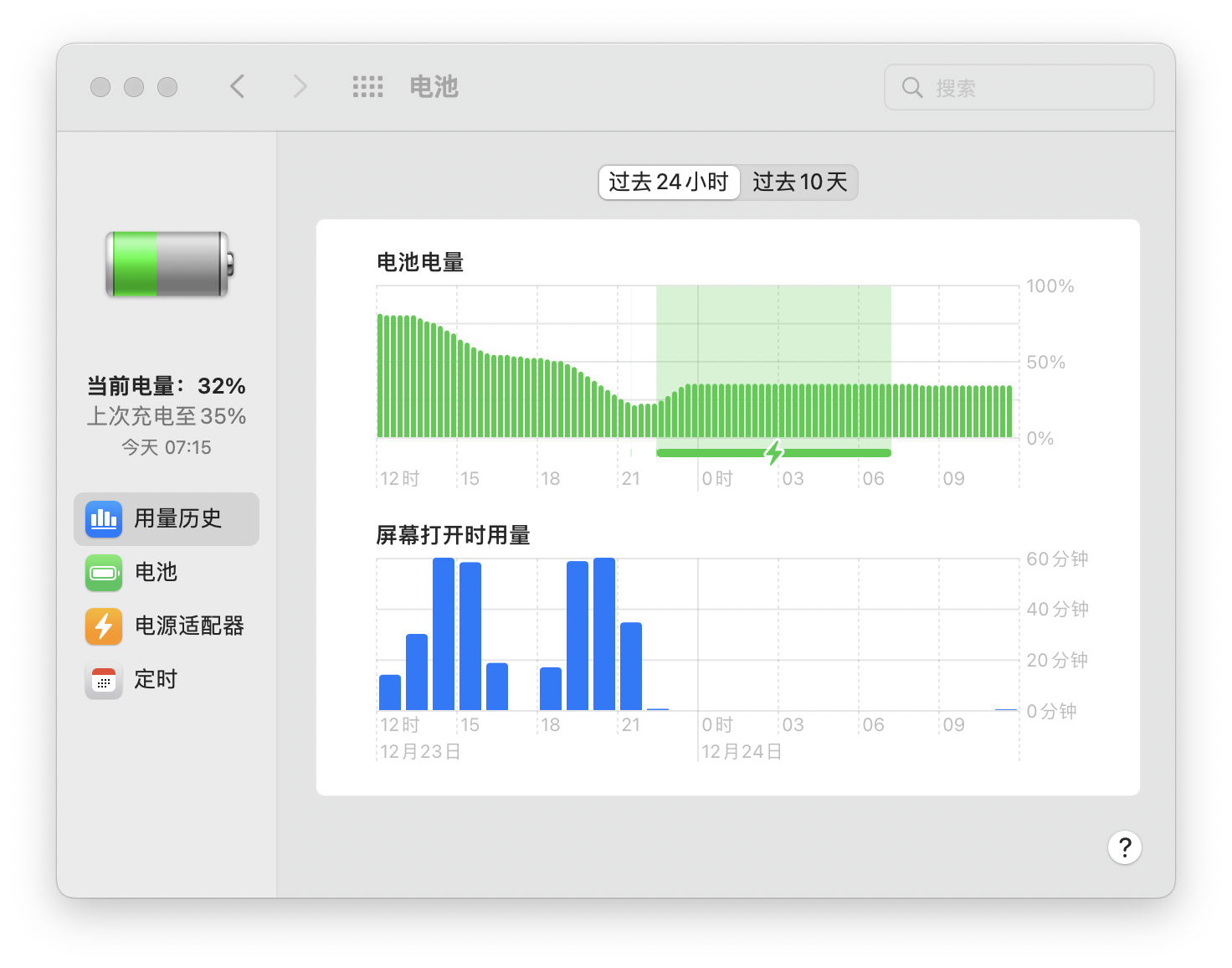Click the charging bolt marker on chart
The width and height of the screenshot is (1232, 968).
click(x=774, y=453)
